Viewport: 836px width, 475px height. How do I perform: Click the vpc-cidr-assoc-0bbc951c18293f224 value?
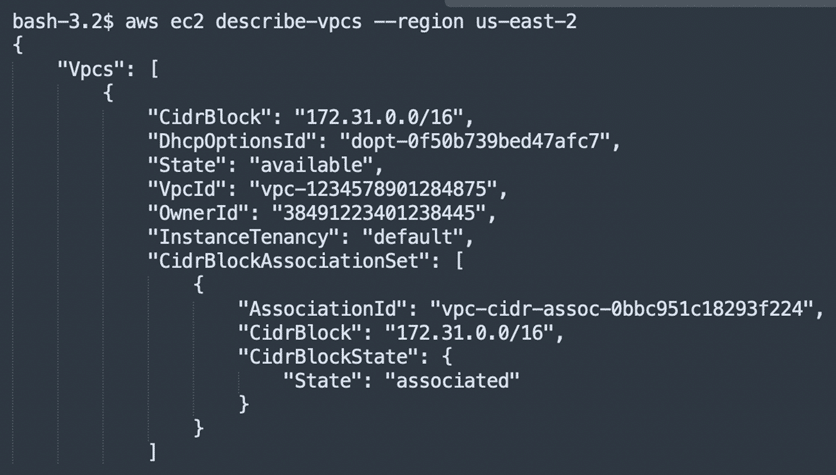[x=622, y=309]
